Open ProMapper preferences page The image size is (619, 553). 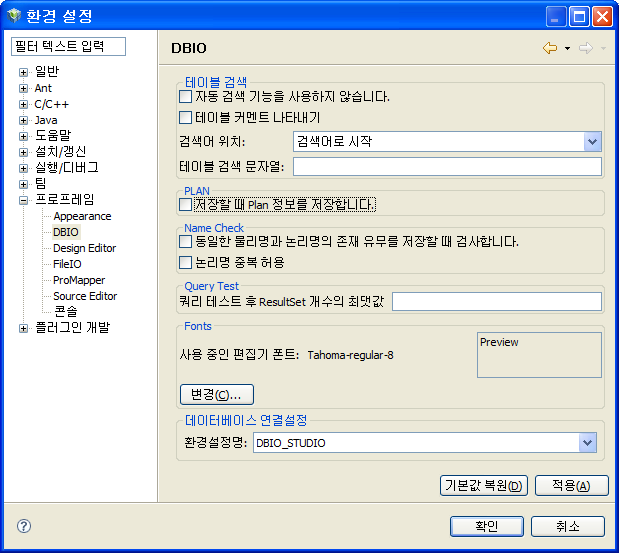(x=79, y=280)
